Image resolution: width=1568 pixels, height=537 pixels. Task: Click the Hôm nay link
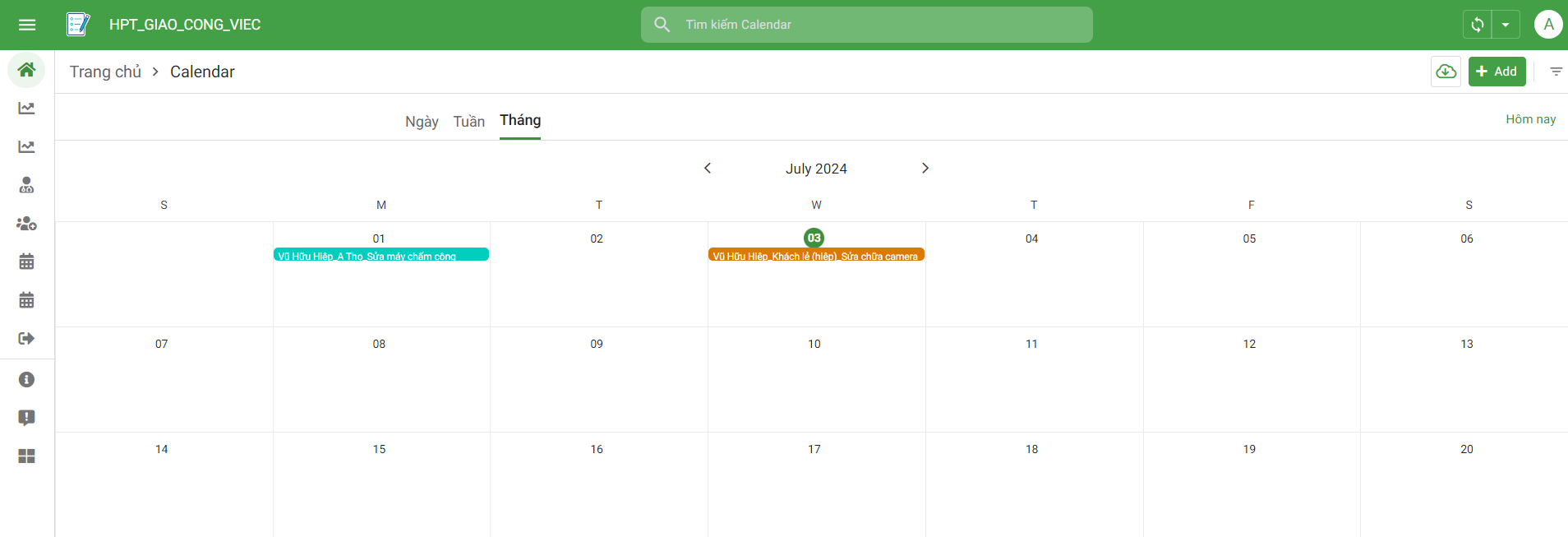click(x=1530, y=119)
